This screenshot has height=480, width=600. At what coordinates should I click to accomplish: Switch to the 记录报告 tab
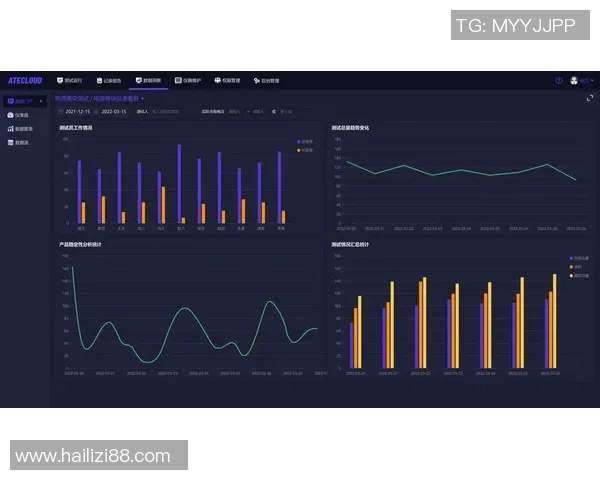pyautogui.click(x=108, y=80)
